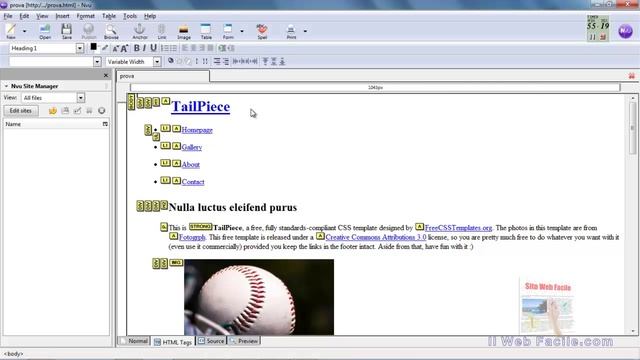
Task: Click the Creative Commons Attributions 3.0 link
Action: click(x=376, y=237)
